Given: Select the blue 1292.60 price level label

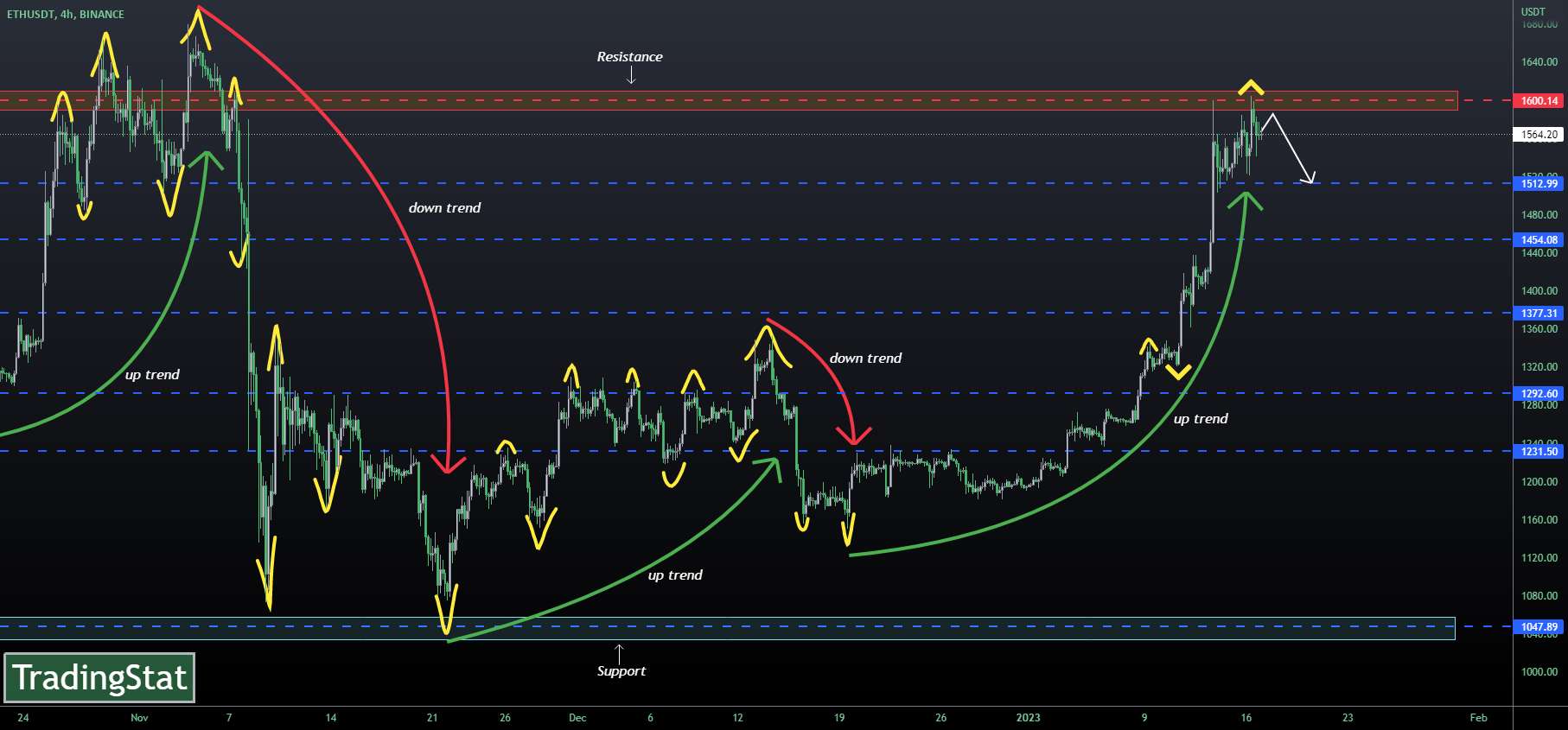Looking at the screenshot, I should (1539, 394).
